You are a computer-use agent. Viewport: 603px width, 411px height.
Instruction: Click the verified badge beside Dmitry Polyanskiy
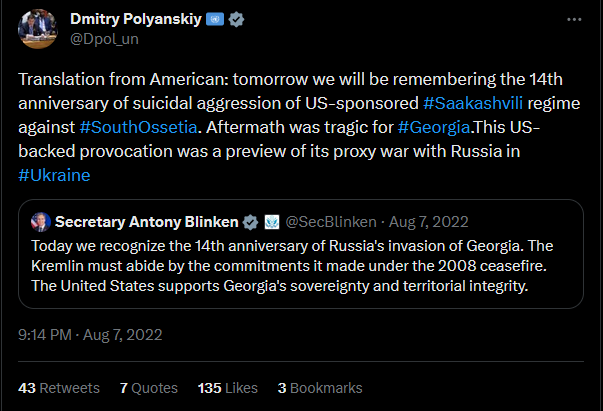[x=237, y=21]
